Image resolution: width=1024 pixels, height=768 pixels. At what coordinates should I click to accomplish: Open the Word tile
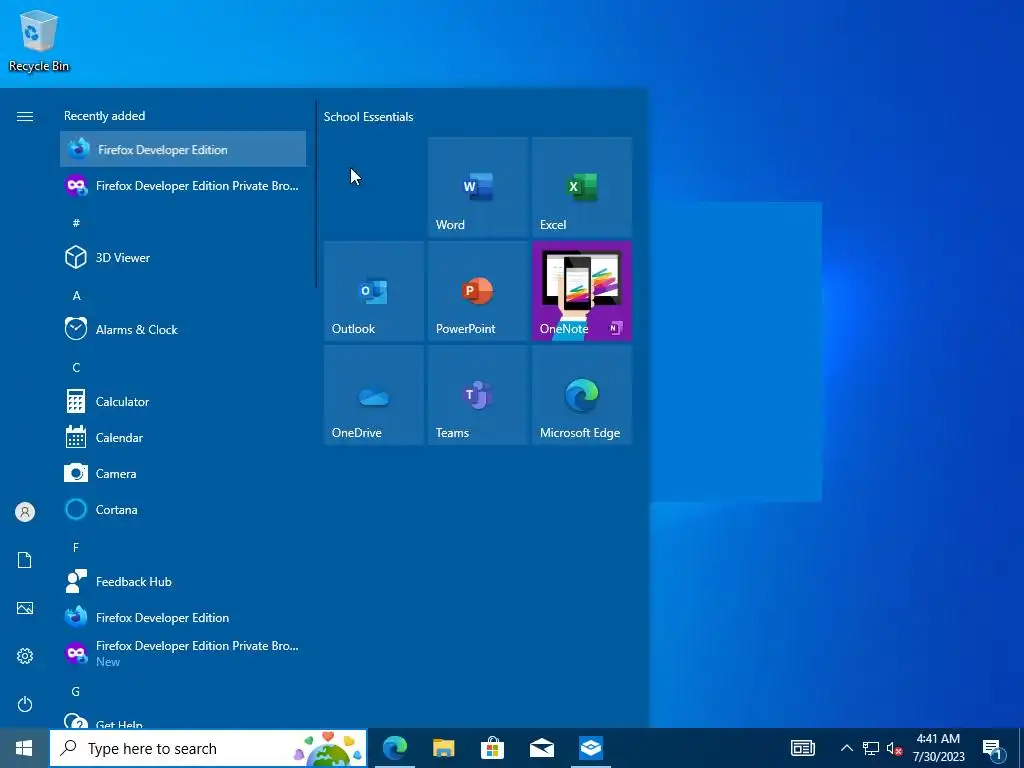point(477,187)
